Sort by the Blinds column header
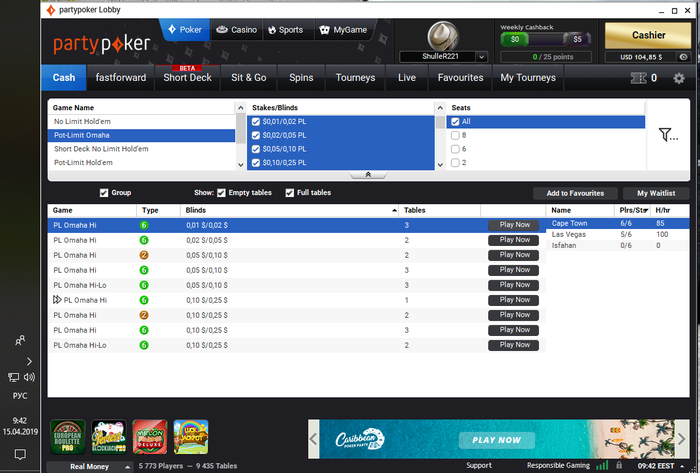 tap(290, 210)
